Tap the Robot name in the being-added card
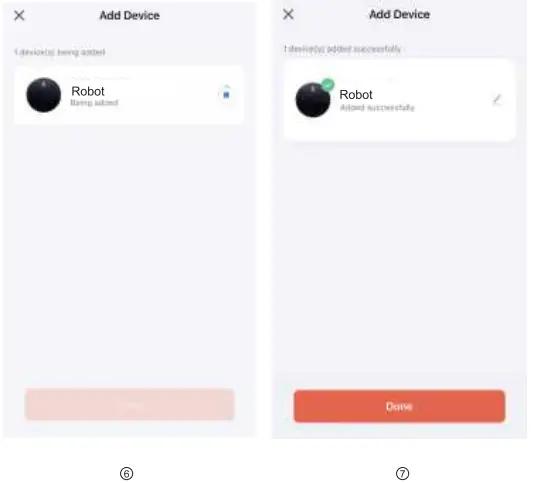 coord(88,91)
